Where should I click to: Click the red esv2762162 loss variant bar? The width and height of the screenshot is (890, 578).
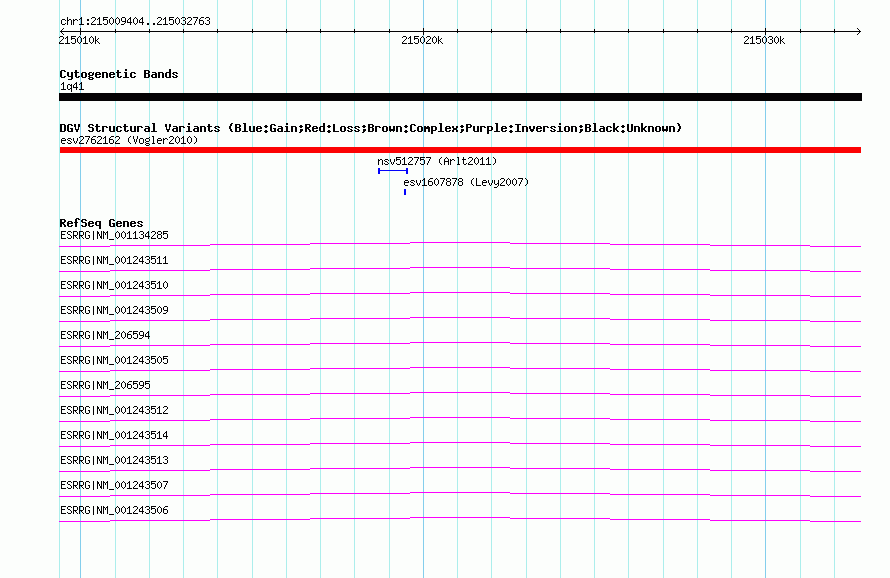(460, 150)
